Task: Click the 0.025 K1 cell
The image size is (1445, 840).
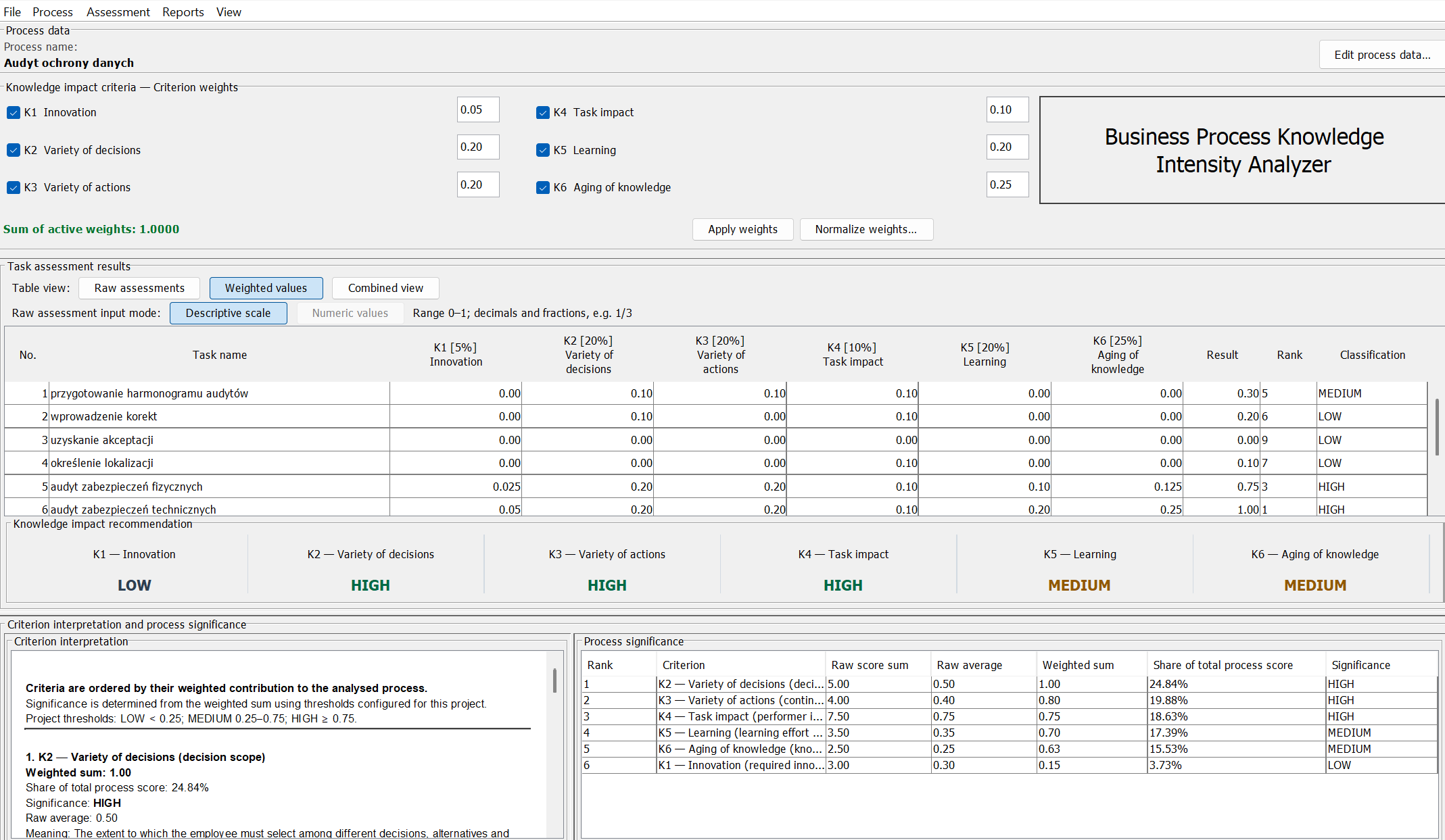Action: click(x=456, y=487)
